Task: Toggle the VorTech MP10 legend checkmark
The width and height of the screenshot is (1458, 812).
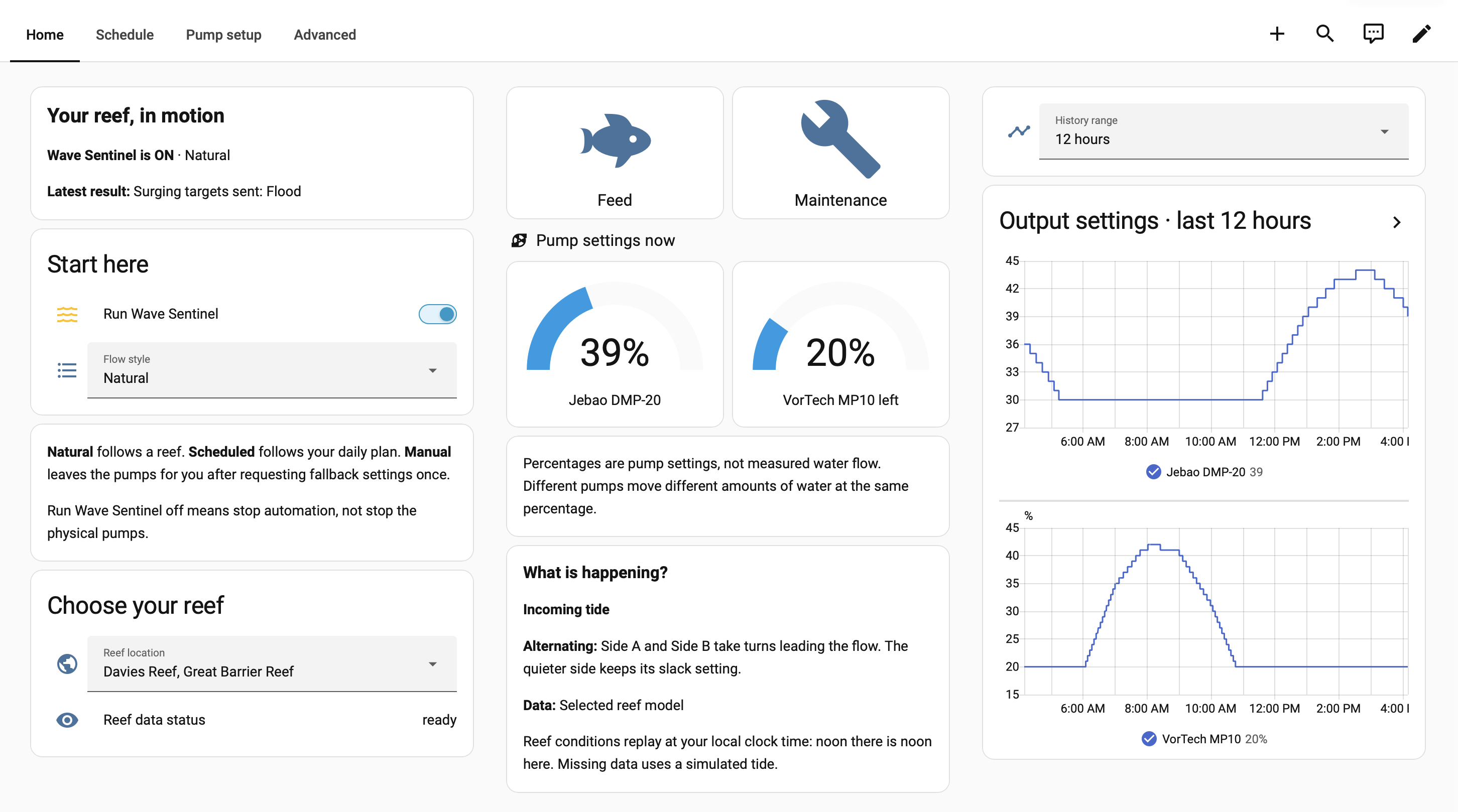Action: pos(1149,739)
